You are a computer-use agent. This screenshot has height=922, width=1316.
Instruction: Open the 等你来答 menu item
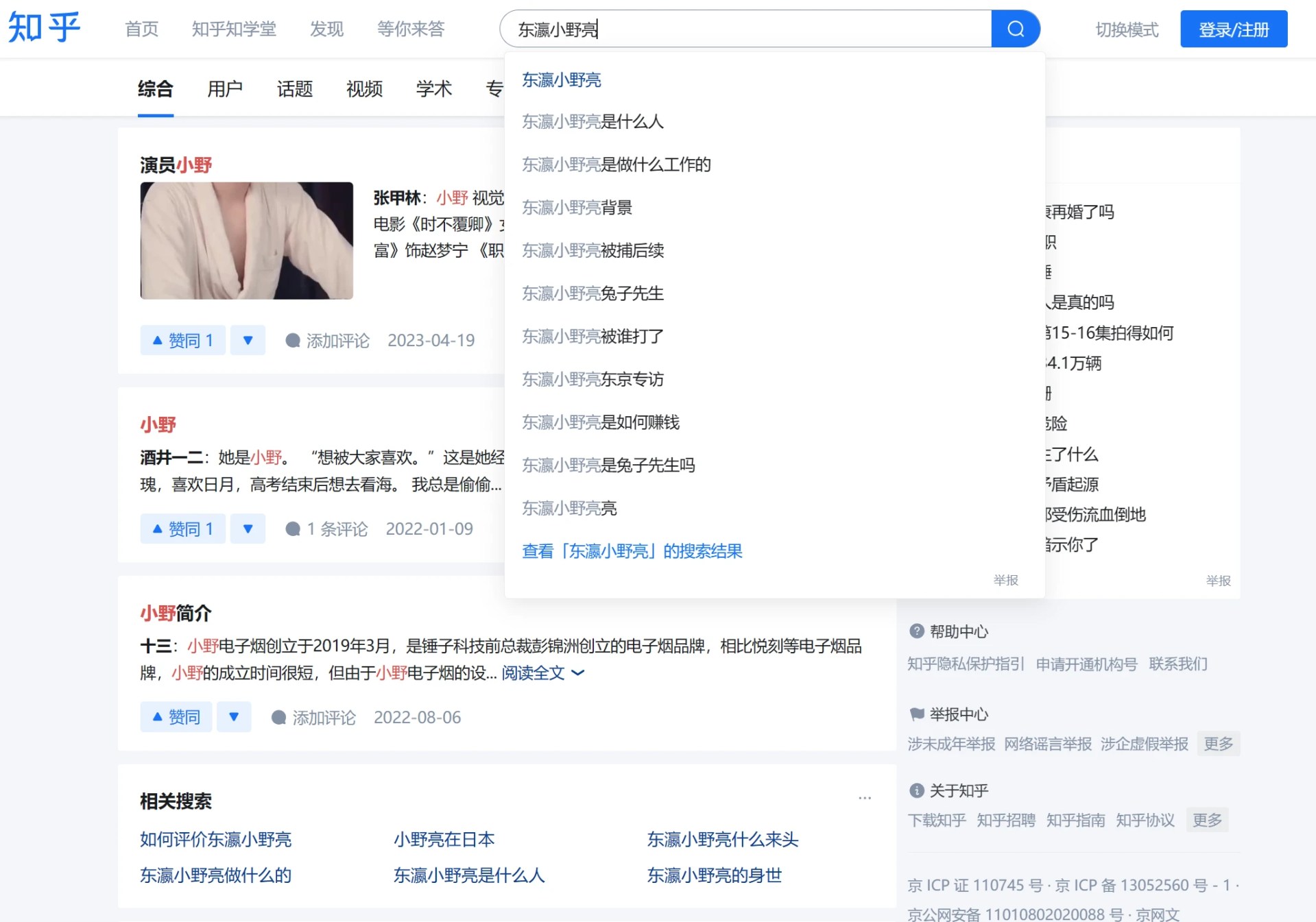[409, 29]
